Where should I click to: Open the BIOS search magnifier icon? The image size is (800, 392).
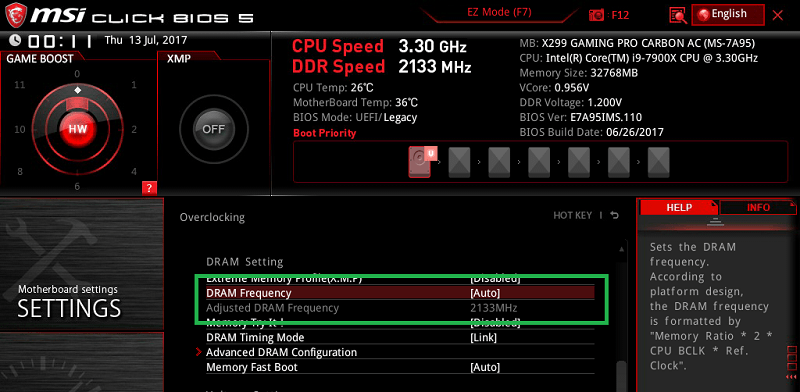click(678, 15)
